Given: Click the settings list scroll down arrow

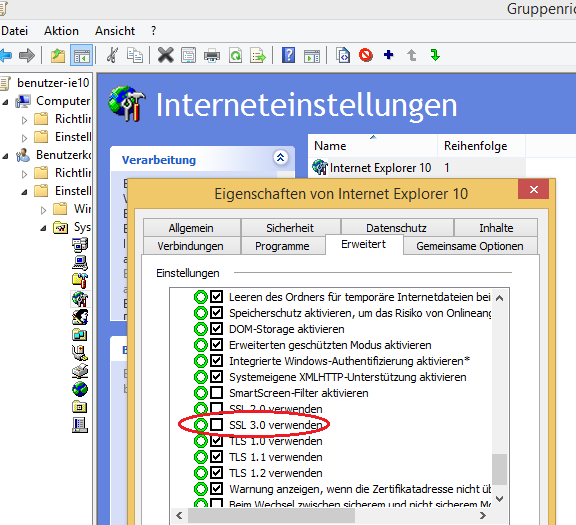Looking at the screenshot, I should 500,499.
